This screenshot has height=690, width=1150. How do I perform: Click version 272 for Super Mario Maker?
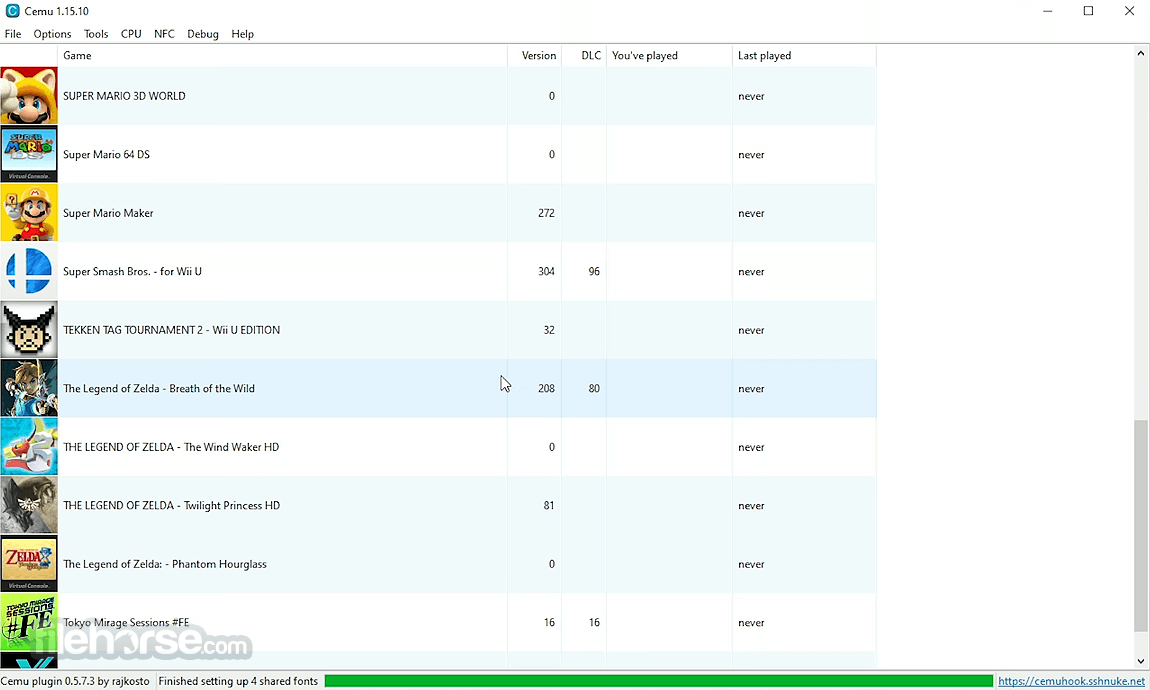point(546,213)
